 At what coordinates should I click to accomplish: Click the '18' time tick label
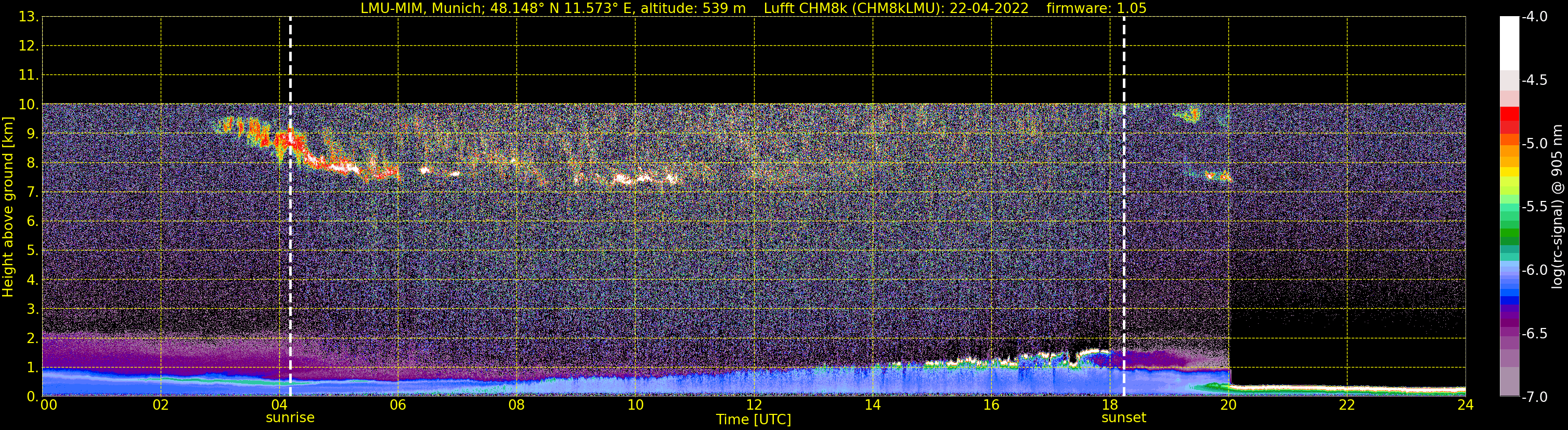[1110, 404]
